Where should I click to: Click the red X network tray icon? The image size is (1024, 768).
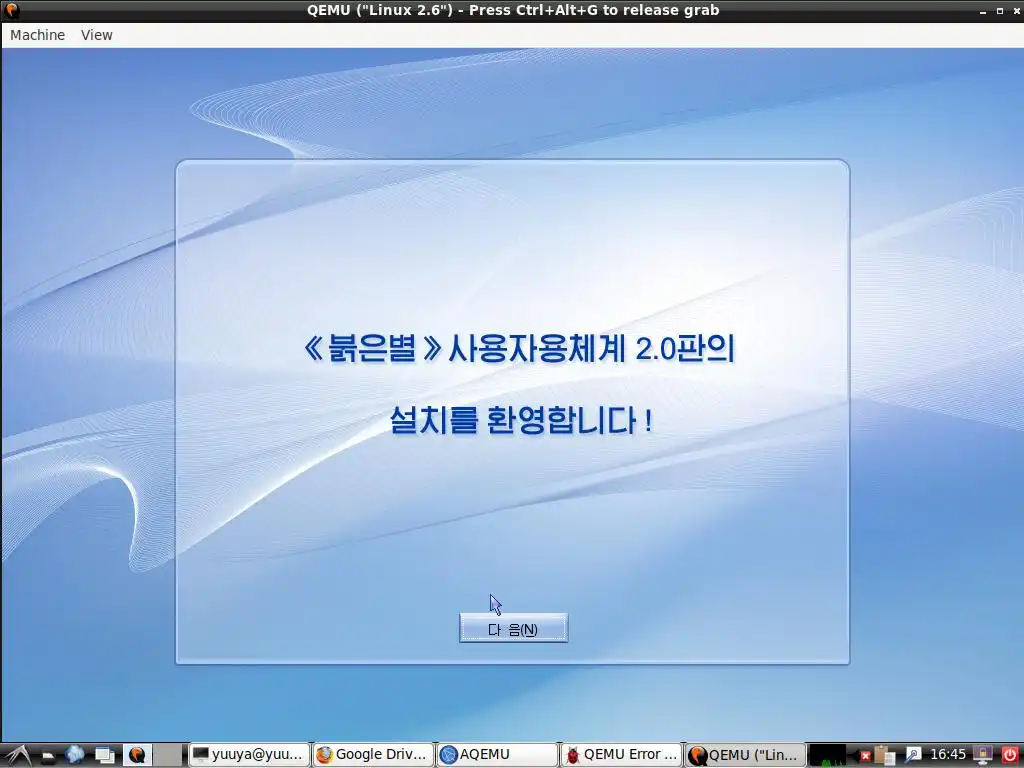pyautogui.click(x=865, y=756)
